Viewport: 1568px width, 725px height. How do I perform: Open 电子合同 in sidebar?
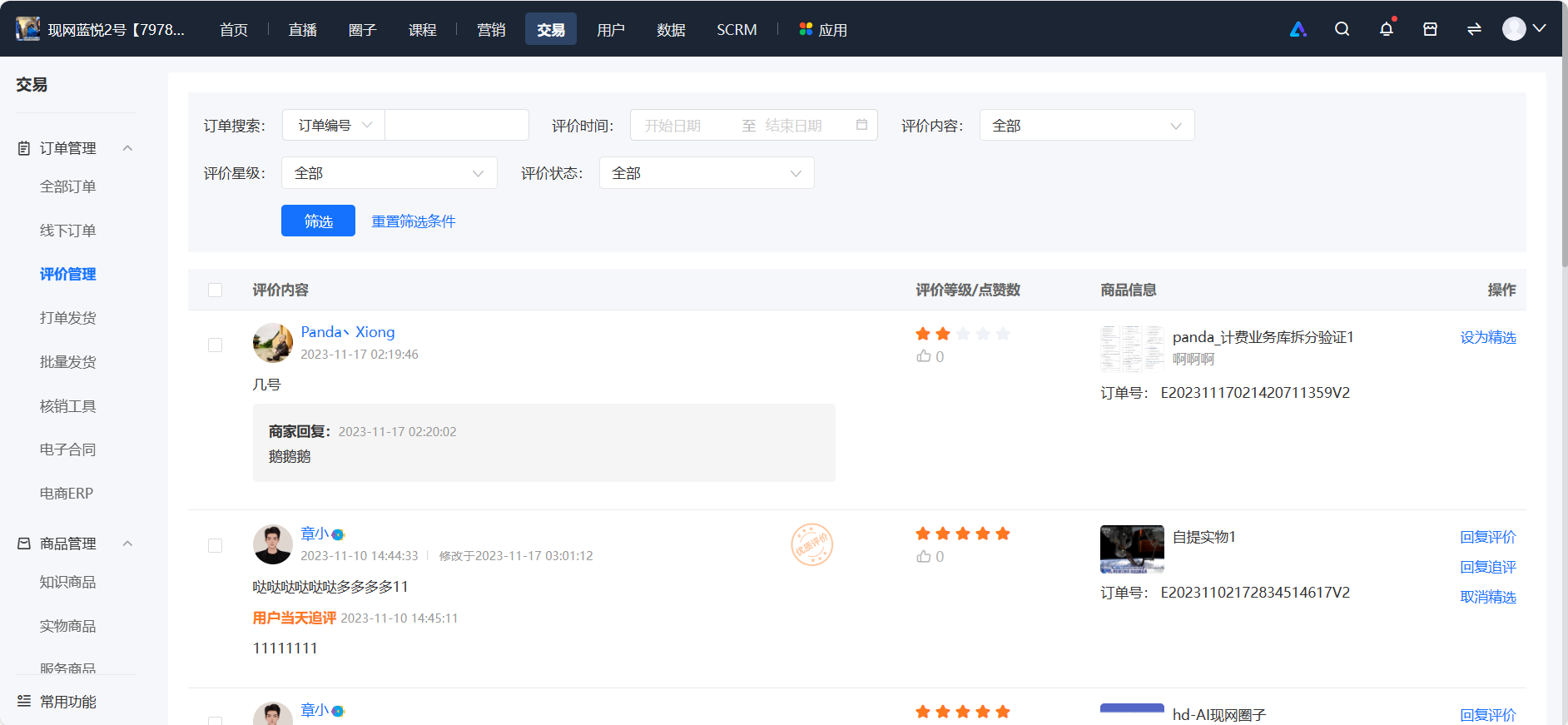pyautogui.click(x=68, y=449)
